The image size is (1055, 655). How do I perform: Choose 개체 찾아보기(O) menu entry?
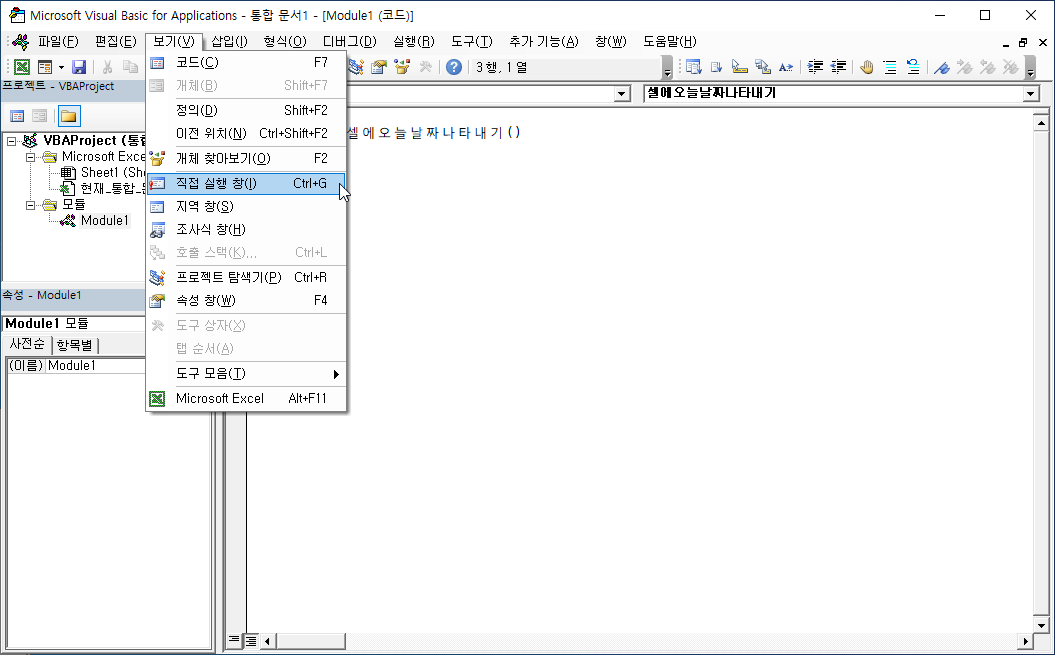coord(246,159)
